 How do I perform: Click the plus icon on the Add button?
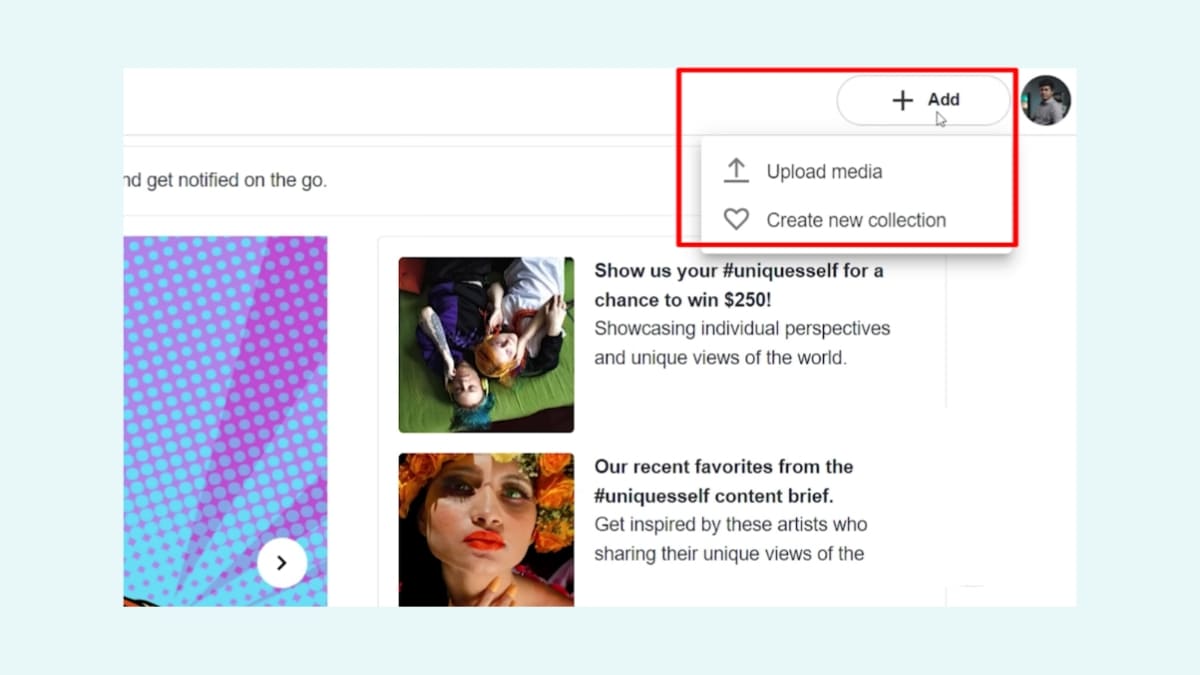pos(901,99)
